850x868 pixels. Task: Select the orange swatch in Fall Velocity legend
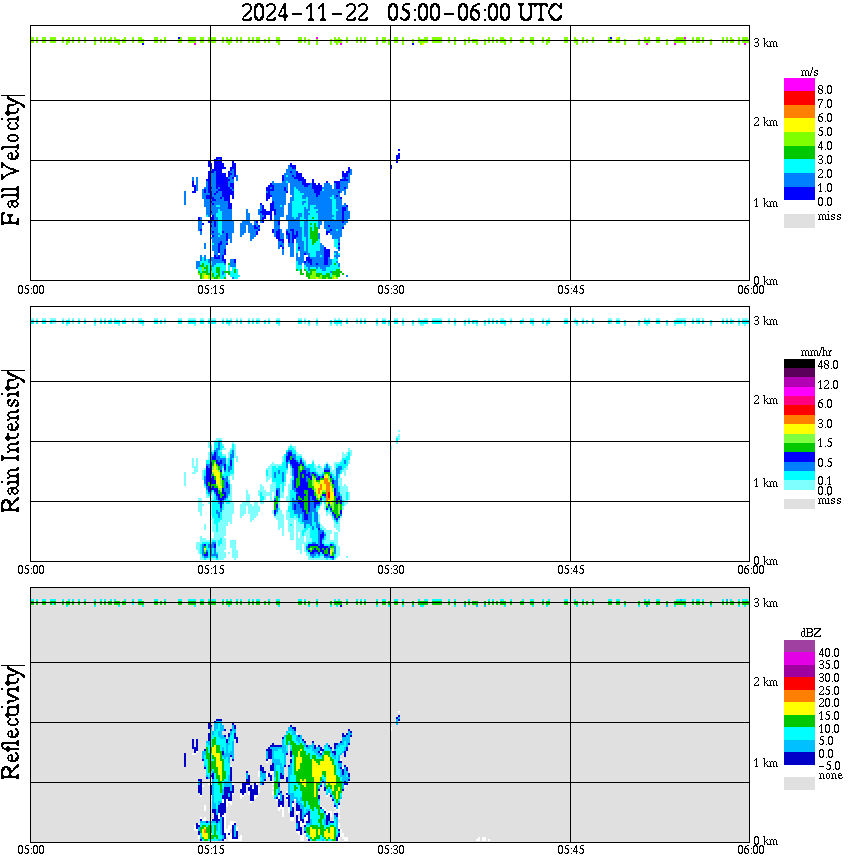tap(799, 112)
